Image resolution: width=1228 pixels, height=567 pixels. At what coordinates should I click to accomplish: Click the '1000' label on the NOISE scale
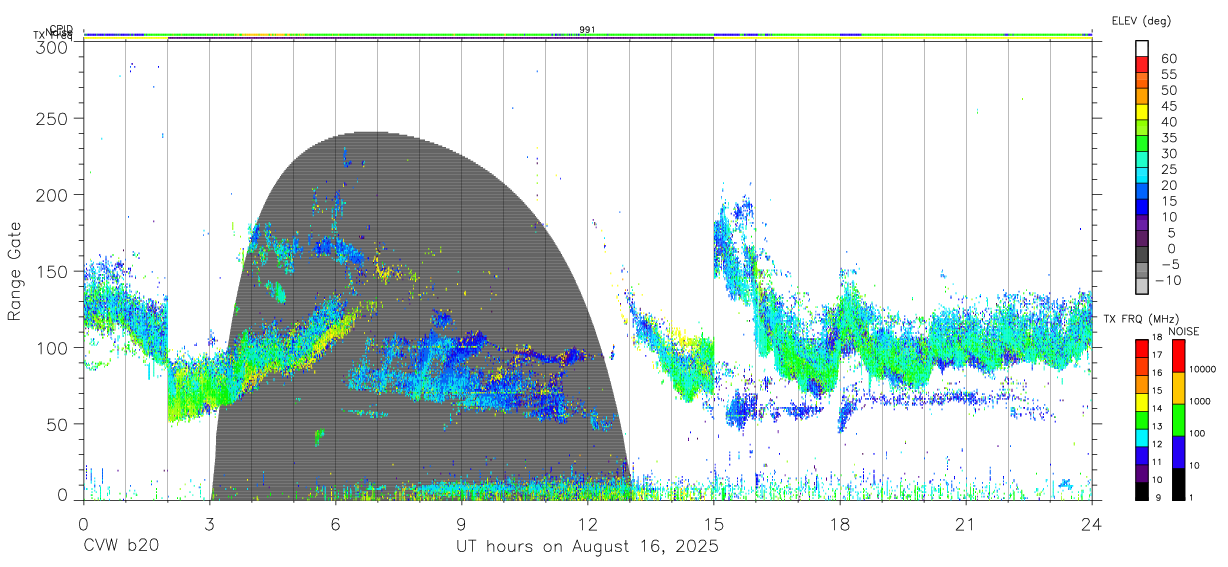coord(1201,401)
